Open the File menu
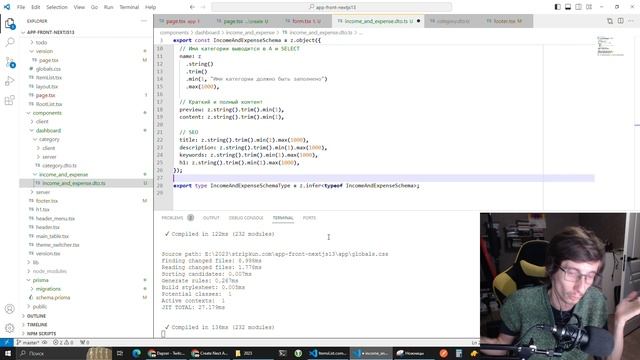640x360 pixels. (21, 7)
